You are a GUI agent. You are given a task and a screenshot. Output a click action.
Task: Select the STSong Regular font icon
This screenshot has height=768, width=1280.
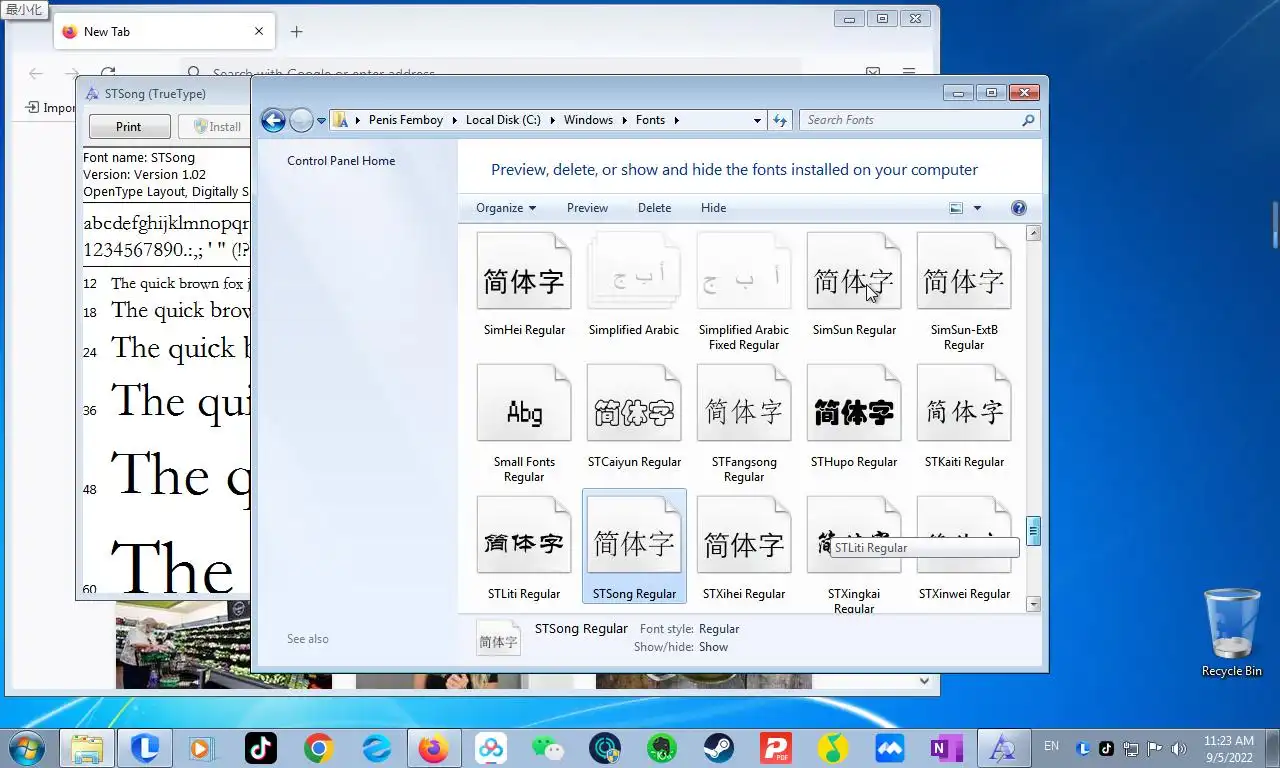[x=634, y=536]
